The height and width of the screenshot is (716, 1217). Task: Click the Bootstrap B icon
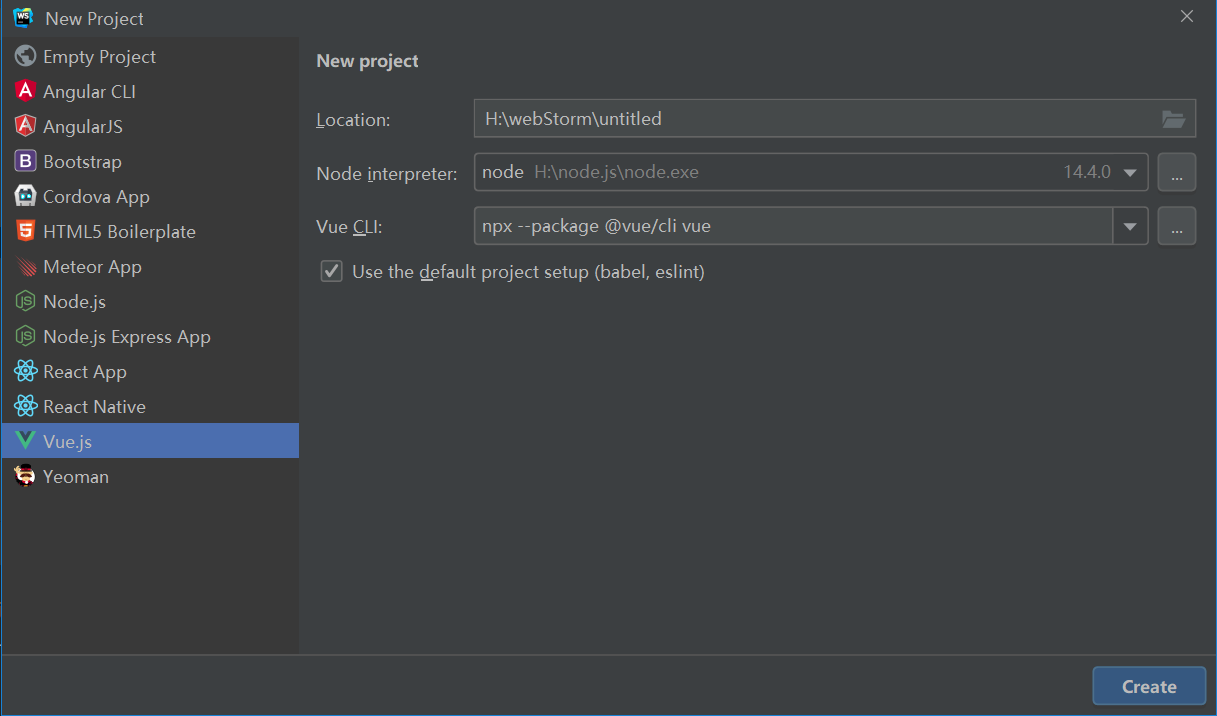click(25, 162)
